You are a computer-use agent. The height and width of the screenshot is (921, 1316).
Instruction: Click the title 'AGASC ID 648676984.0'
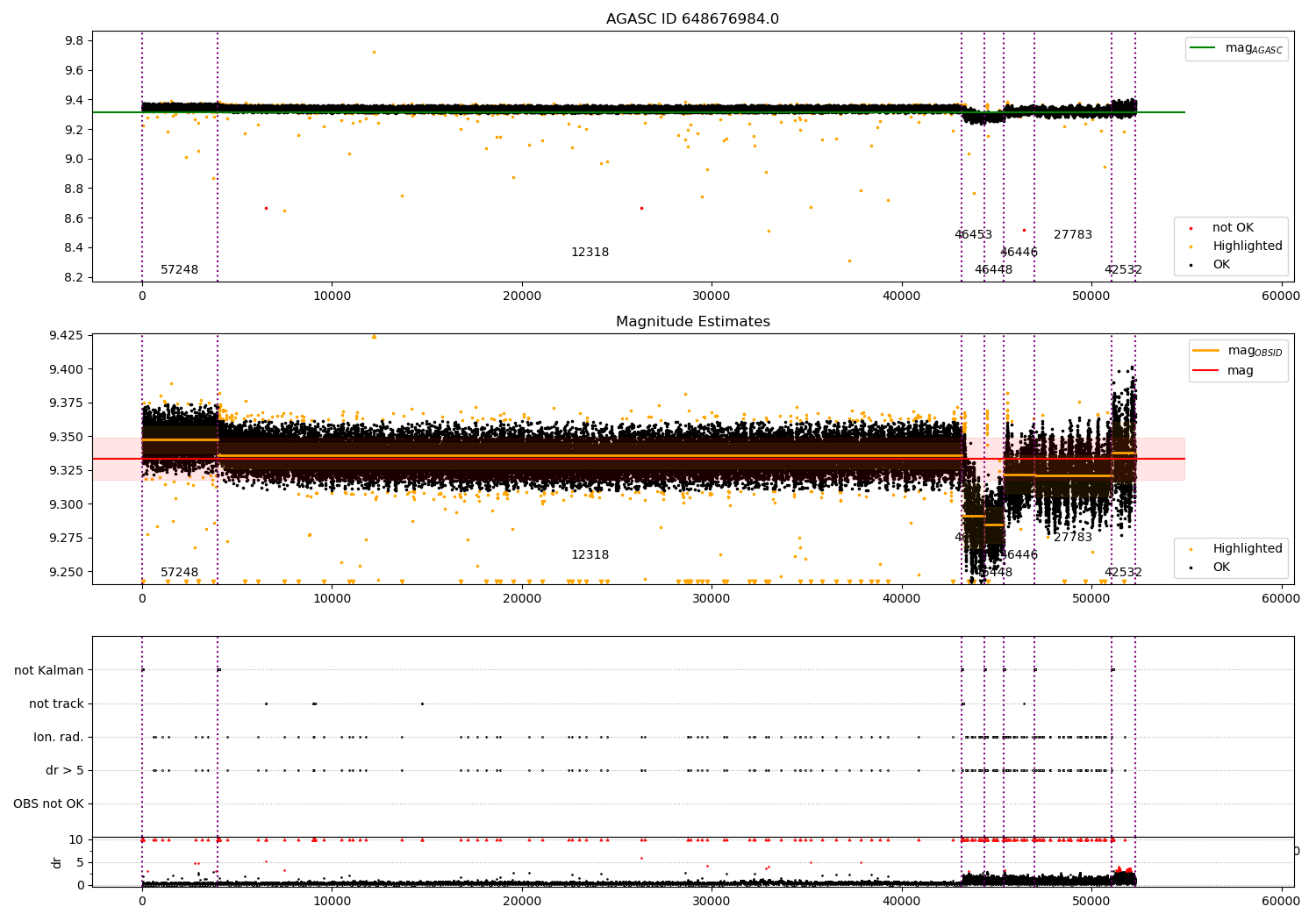pos(692,19)
